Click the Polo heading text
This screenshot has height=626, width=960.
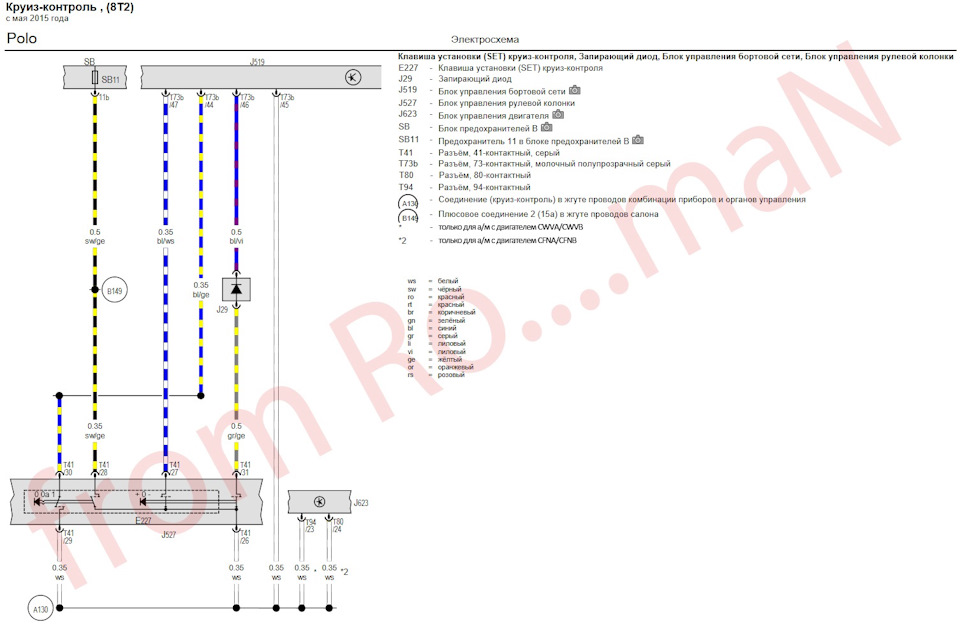(x=23, y=38)
